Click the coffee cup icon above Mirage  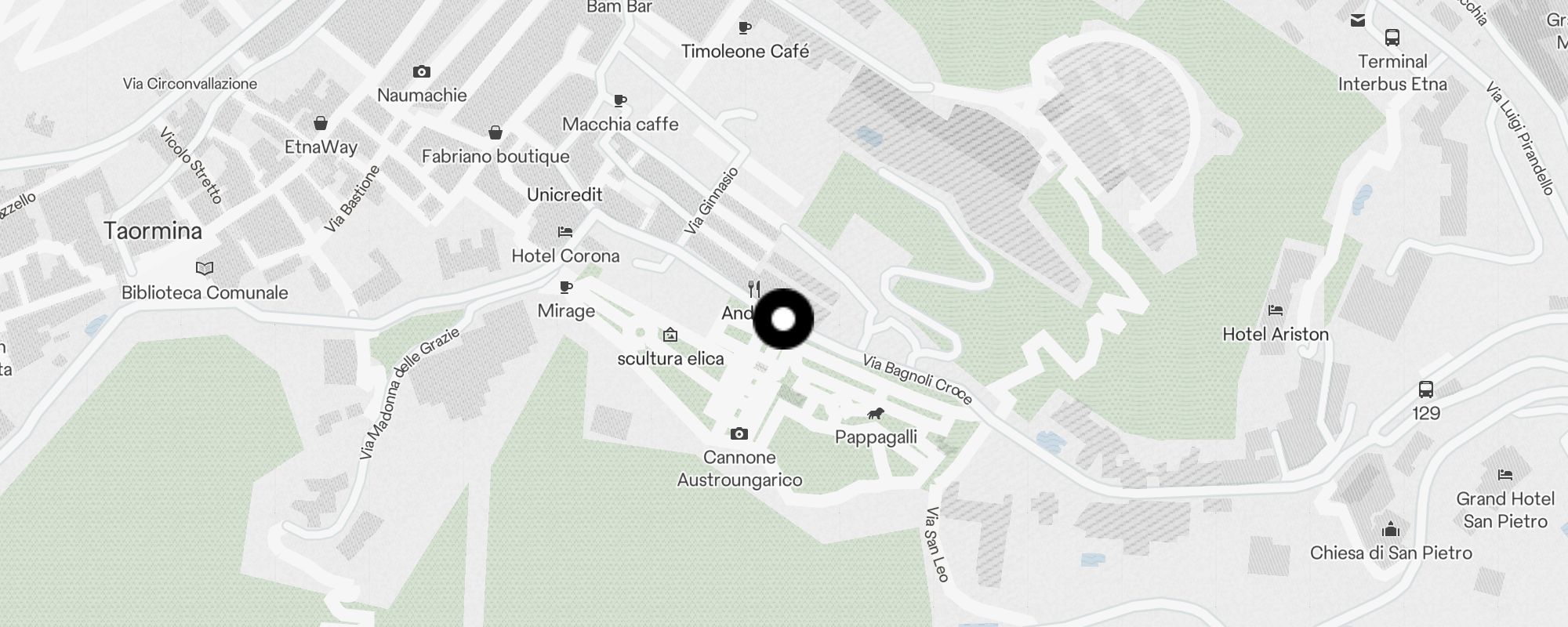(565, 287)
